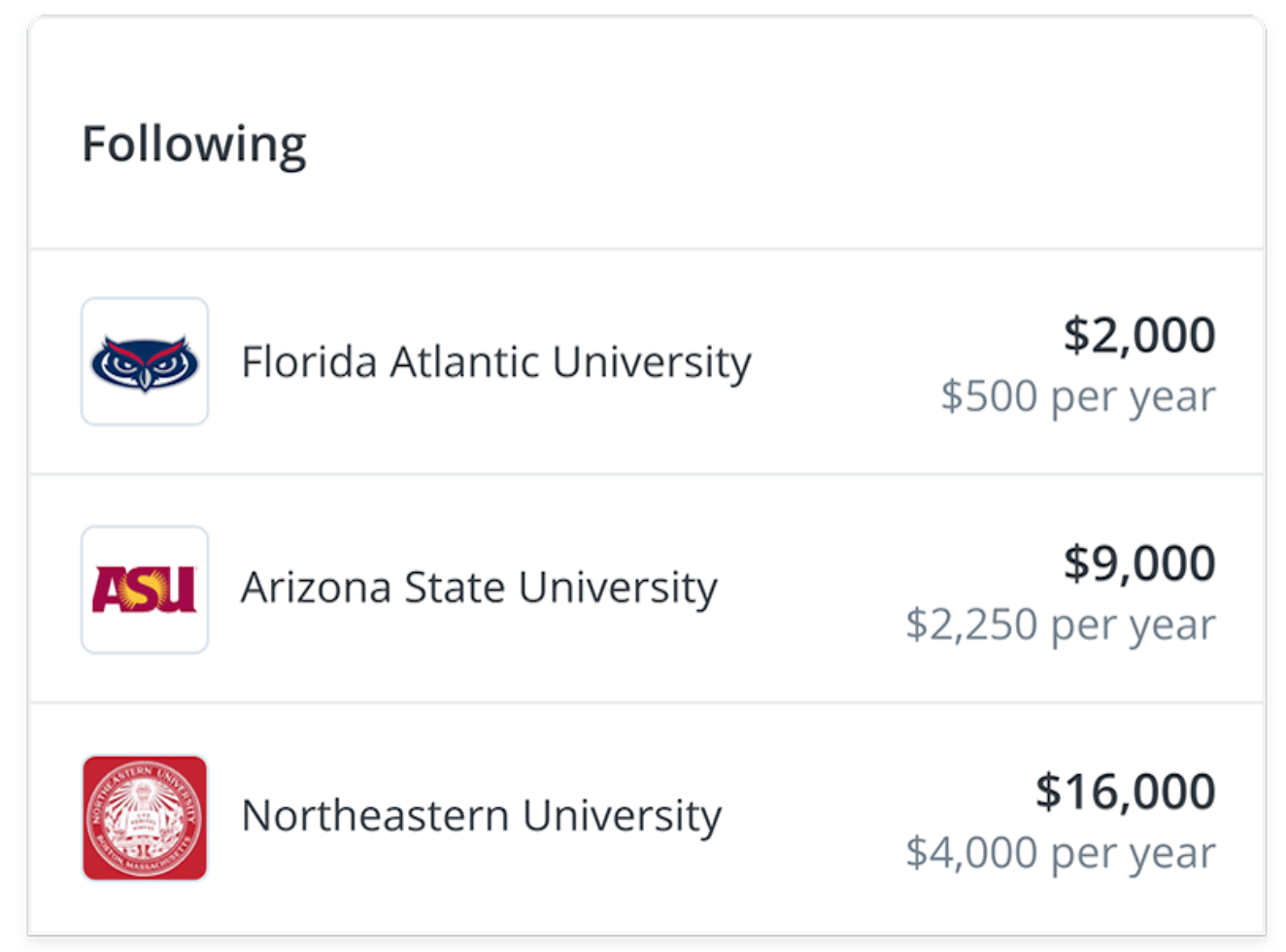
Task: Click the $2,250 per year text
Action: 1060,625
